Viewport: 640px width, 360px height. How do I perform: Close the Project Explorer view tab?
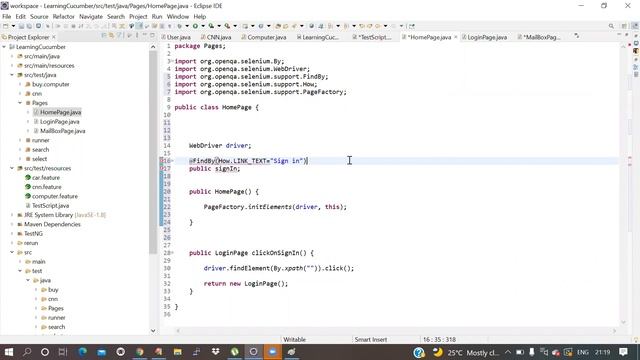53,37
